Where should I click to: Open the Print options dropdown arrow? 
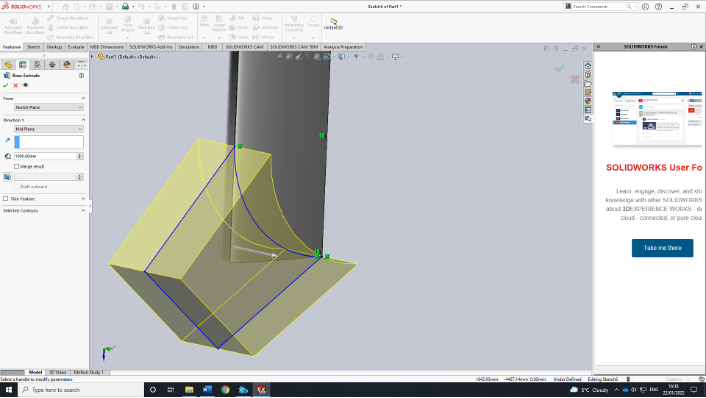click(133, 7)
